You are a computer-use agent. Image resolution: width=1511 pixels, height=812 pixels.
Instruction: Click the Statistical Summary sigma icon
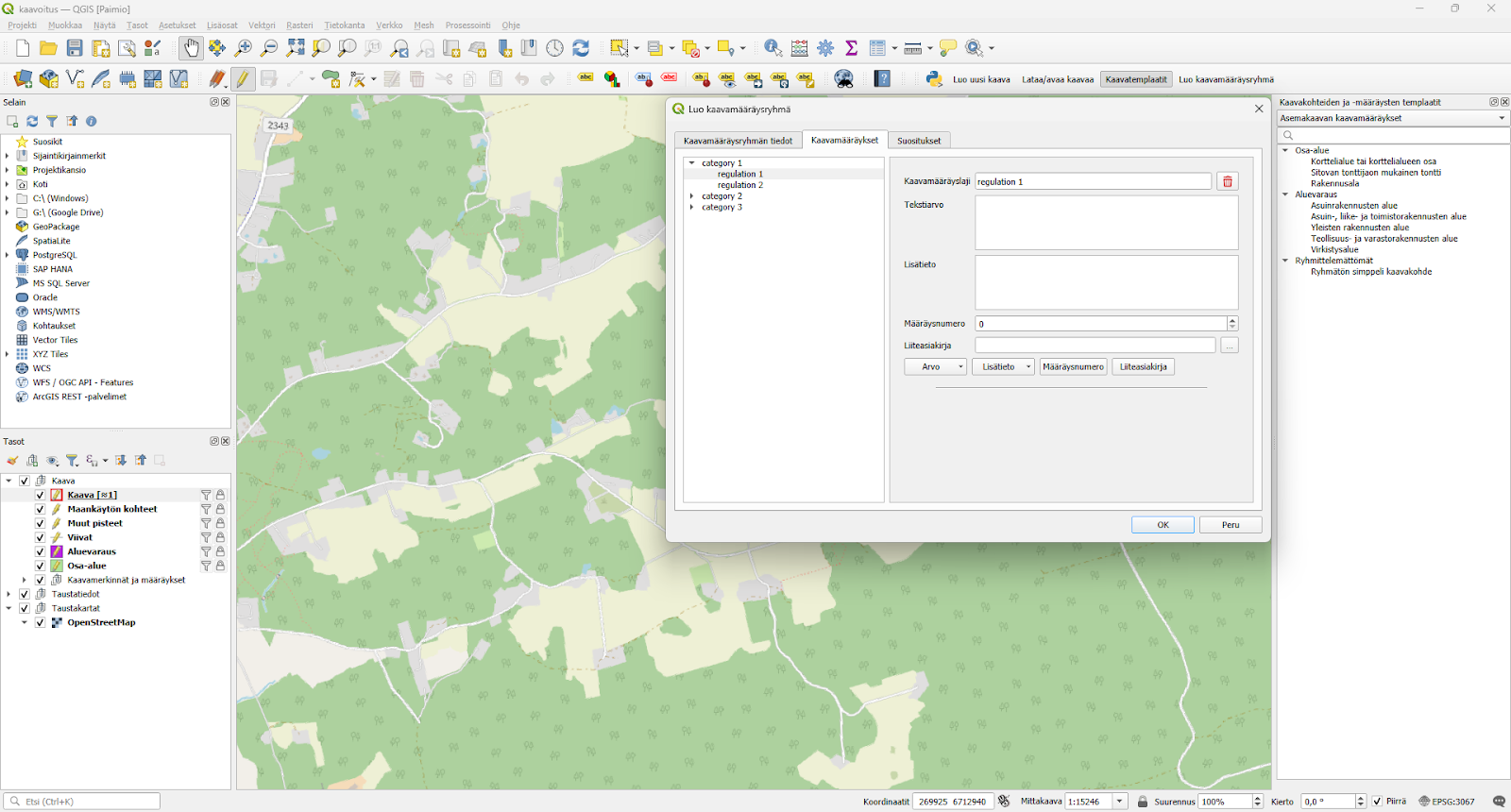851,48
